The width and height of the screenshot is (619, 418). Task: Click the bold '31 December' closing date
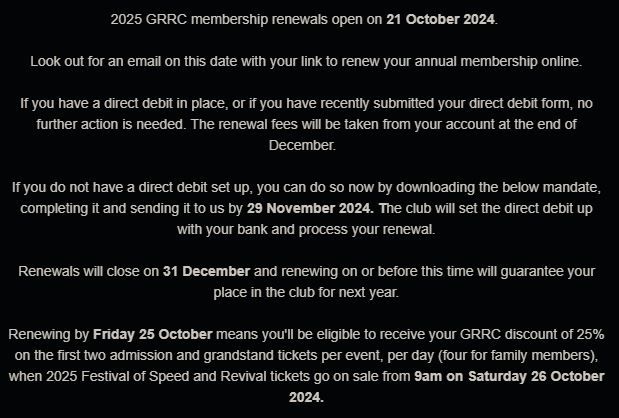coord(204,271)
